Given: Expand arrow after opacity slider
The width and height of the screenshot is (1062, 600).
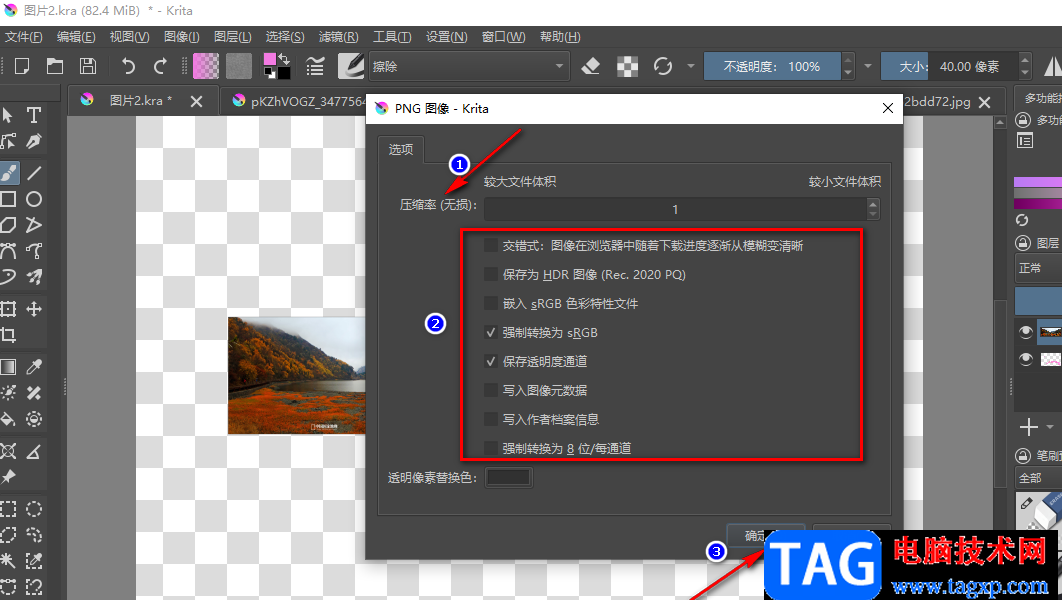Looking at the screenshot, I should [x=868, y=66].
